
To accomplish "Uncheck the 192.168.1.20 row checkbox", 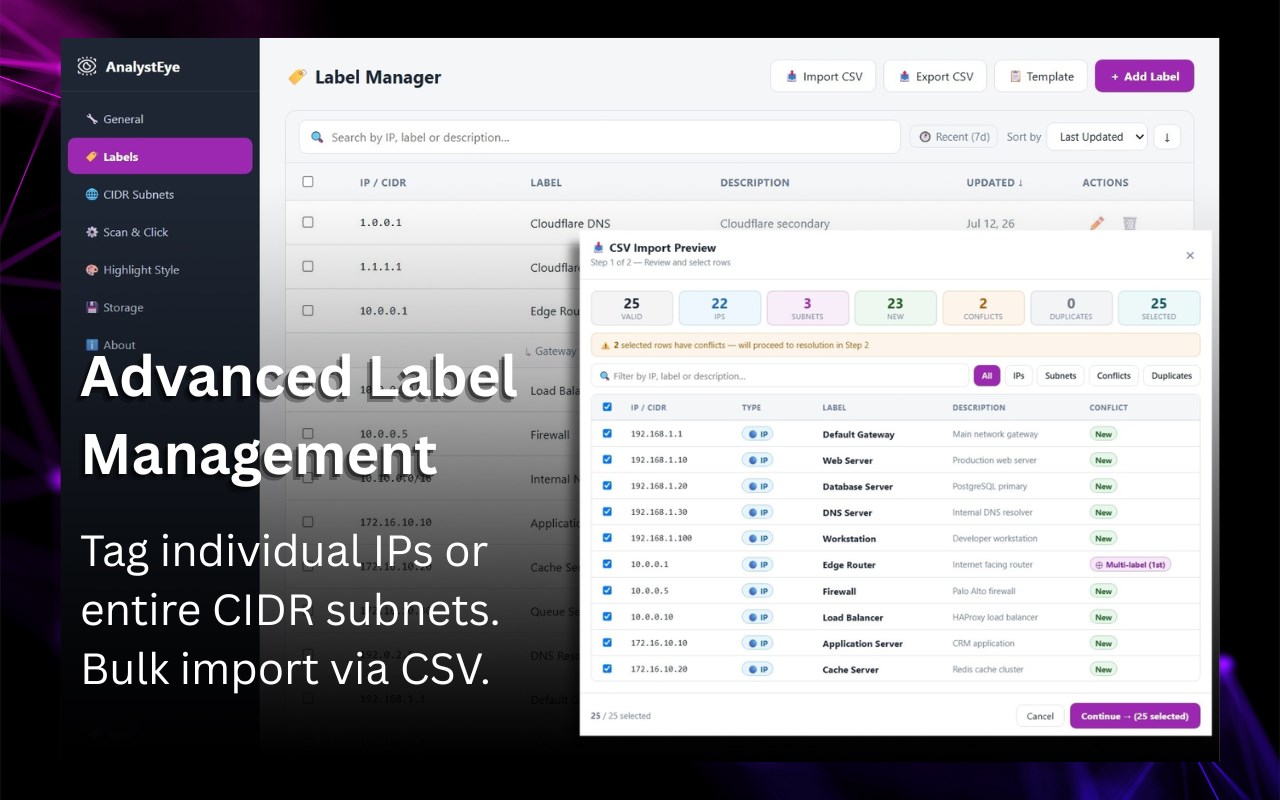I will [607, 485].
